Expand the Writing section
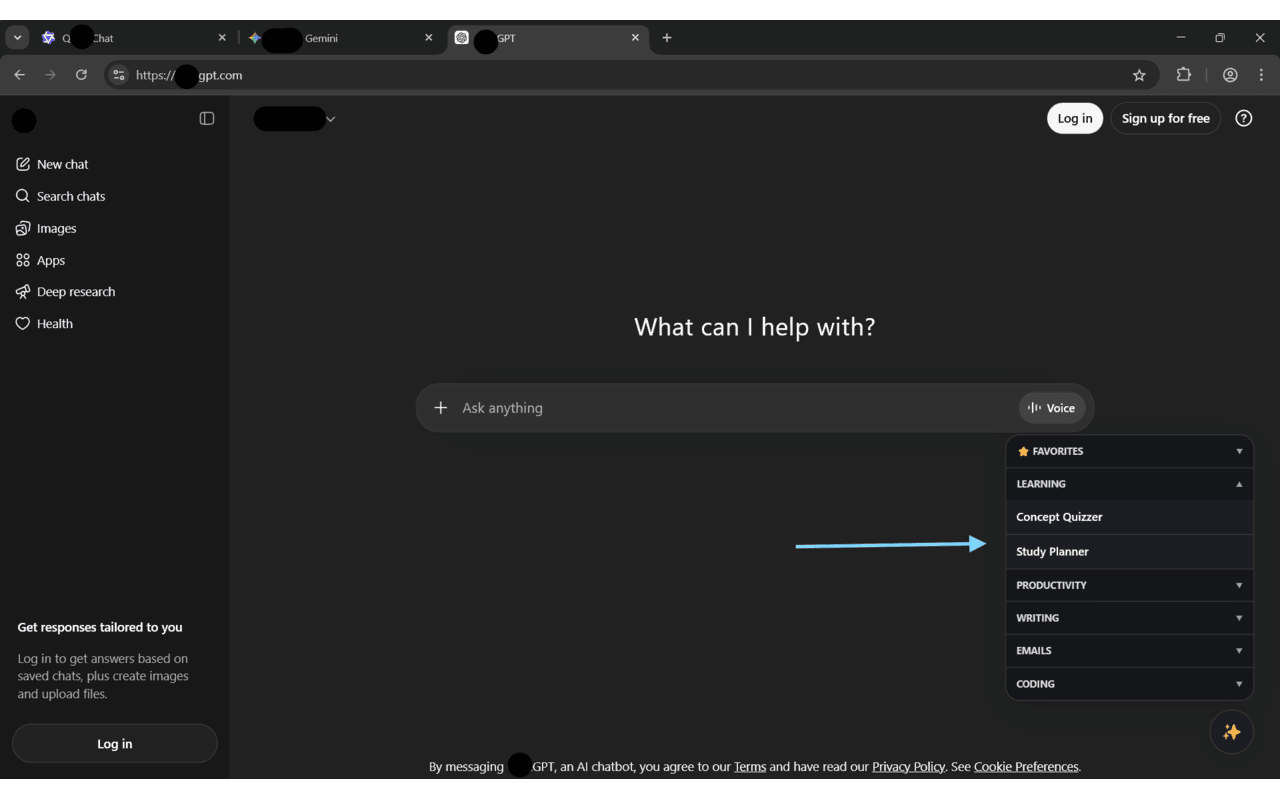1280x800 pixels. [x=1129, y=618]
